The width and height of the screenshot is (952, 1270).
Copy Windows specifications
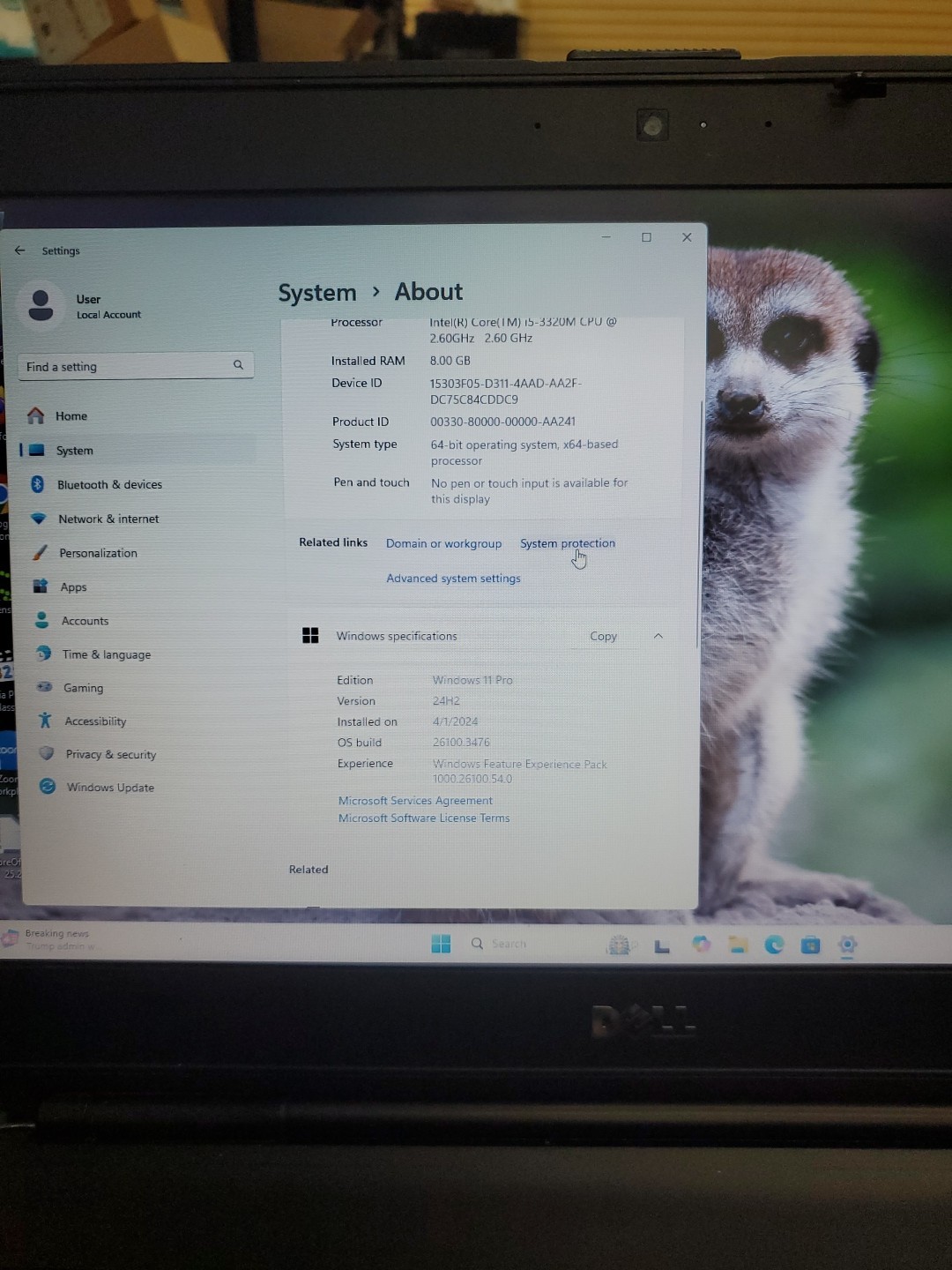[x=604, y=636]
